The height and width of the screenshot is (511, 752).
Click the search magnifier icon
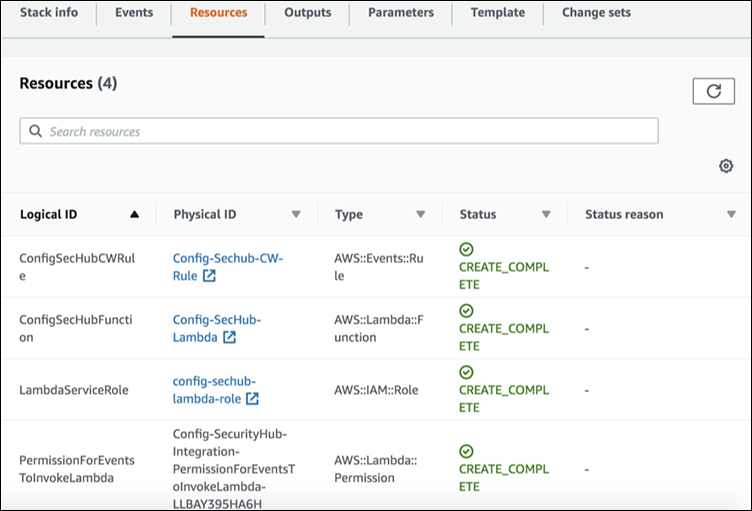point(35,131)
